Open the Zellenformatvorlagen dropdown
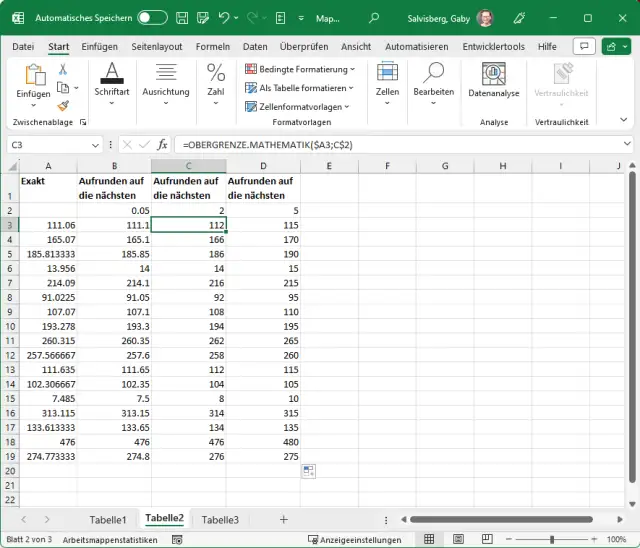 coord(297,106)
